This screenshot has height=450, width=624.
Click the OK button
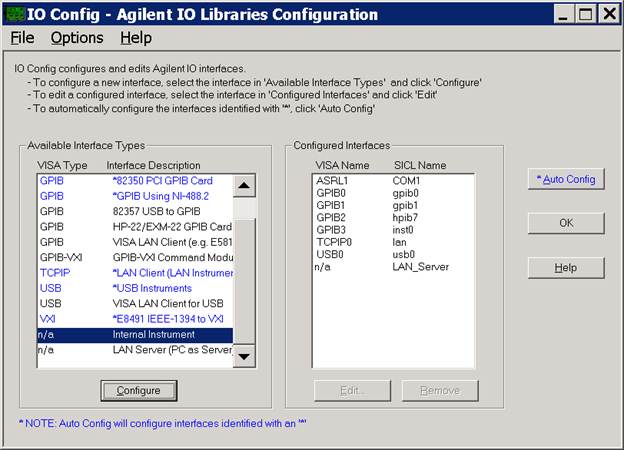(566, 223)
